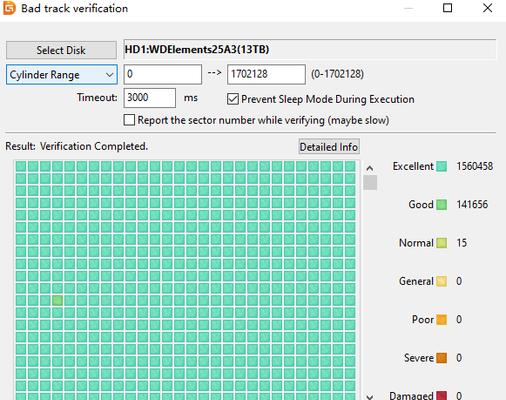Uncheck Prevent Sleep Mode During Execution
Viewport: 506px width, 400px height.
[233, 99]
